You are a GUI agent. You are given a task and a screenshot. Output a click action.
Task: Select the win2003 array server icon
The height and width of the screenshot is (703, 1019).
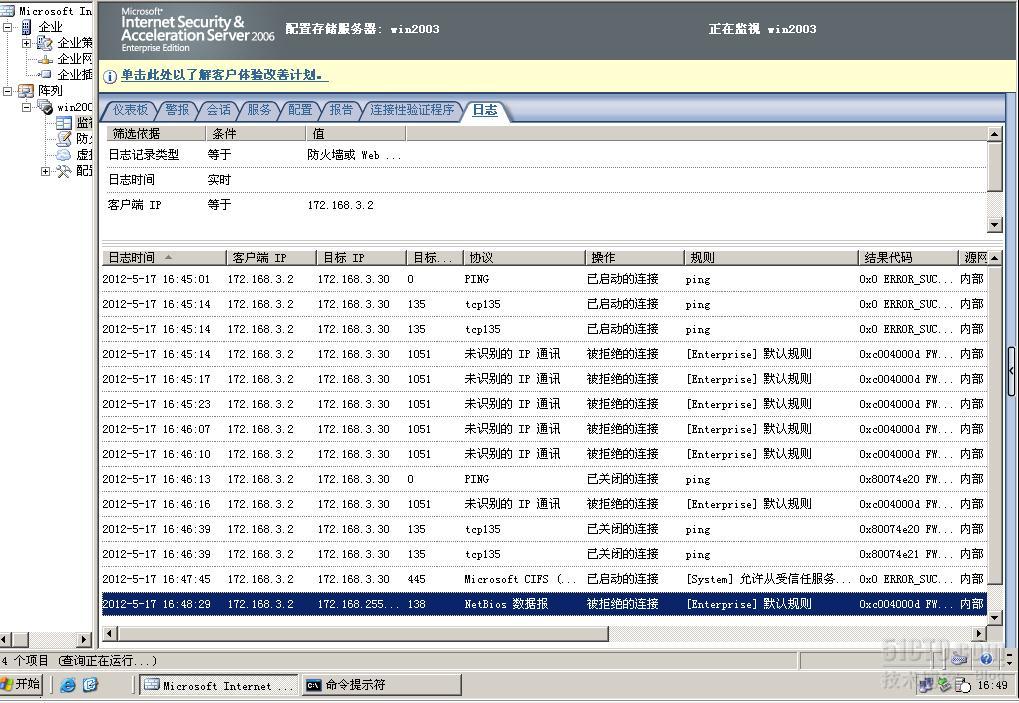[45, 107]
